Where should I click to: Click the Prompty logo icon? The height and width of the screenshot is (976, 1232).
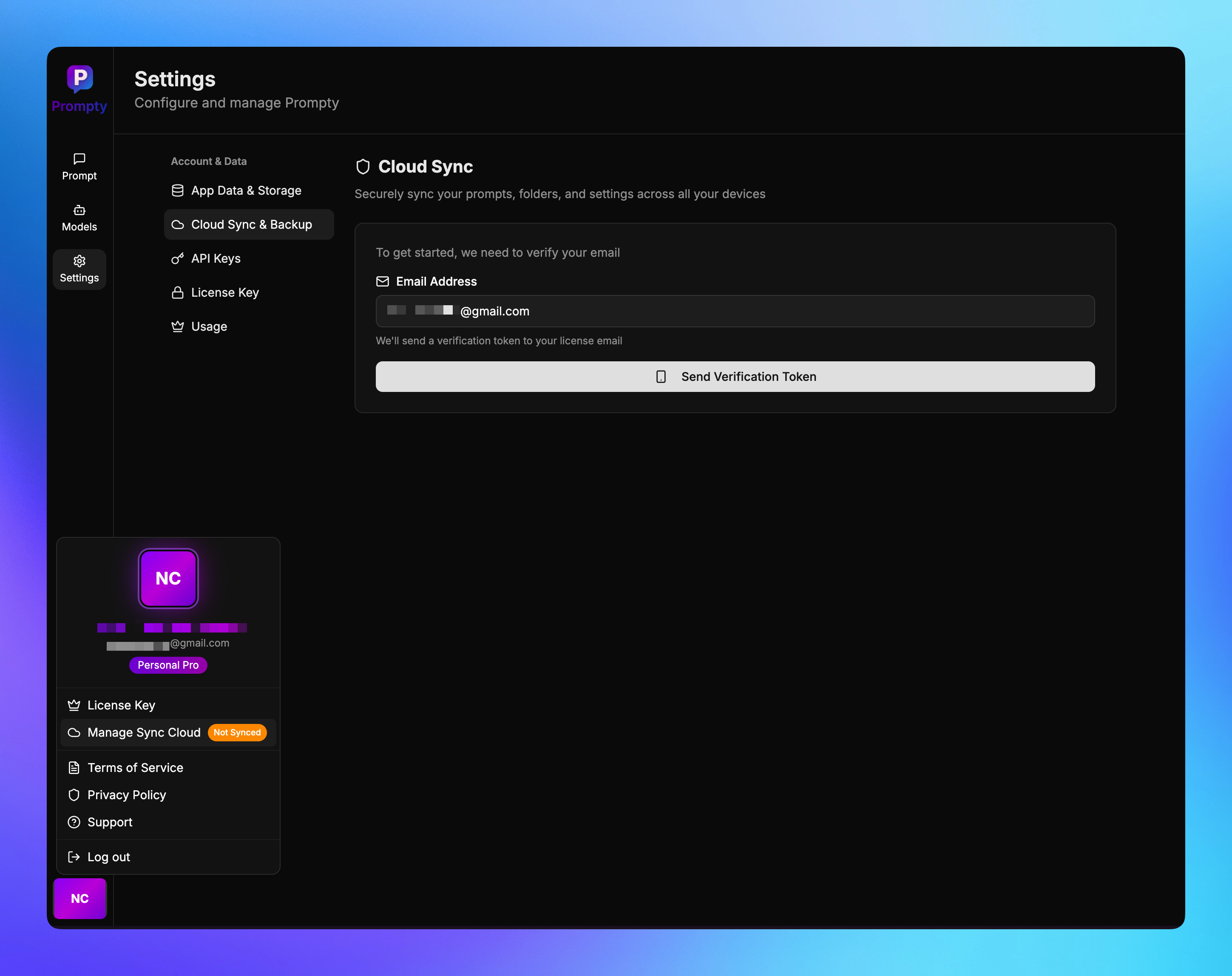pyautogui.click(x=79, y=78)
